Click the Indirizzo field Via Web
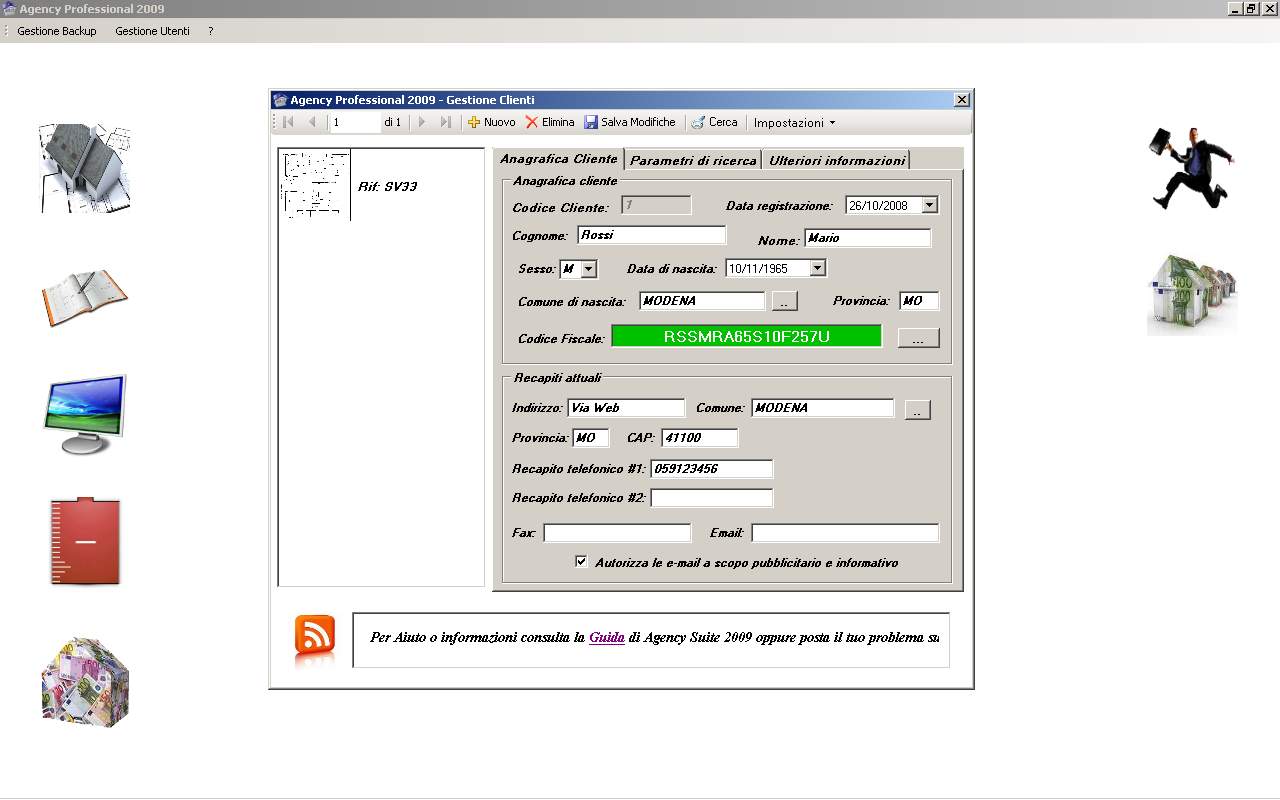Viewport: 1280px width, 800px height. 626,408
